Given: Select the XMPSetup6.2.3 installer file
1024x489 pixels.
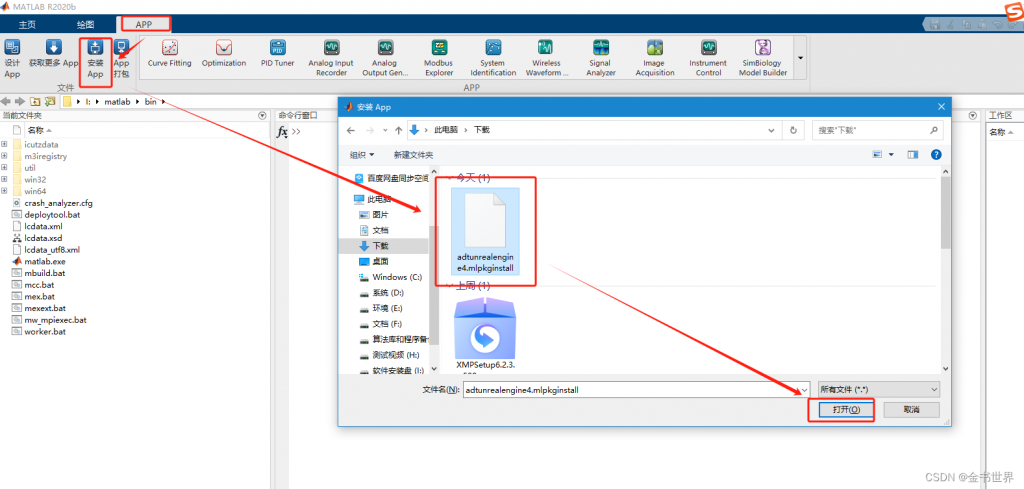Looking at the screenshot, I should tap(485, 336).
